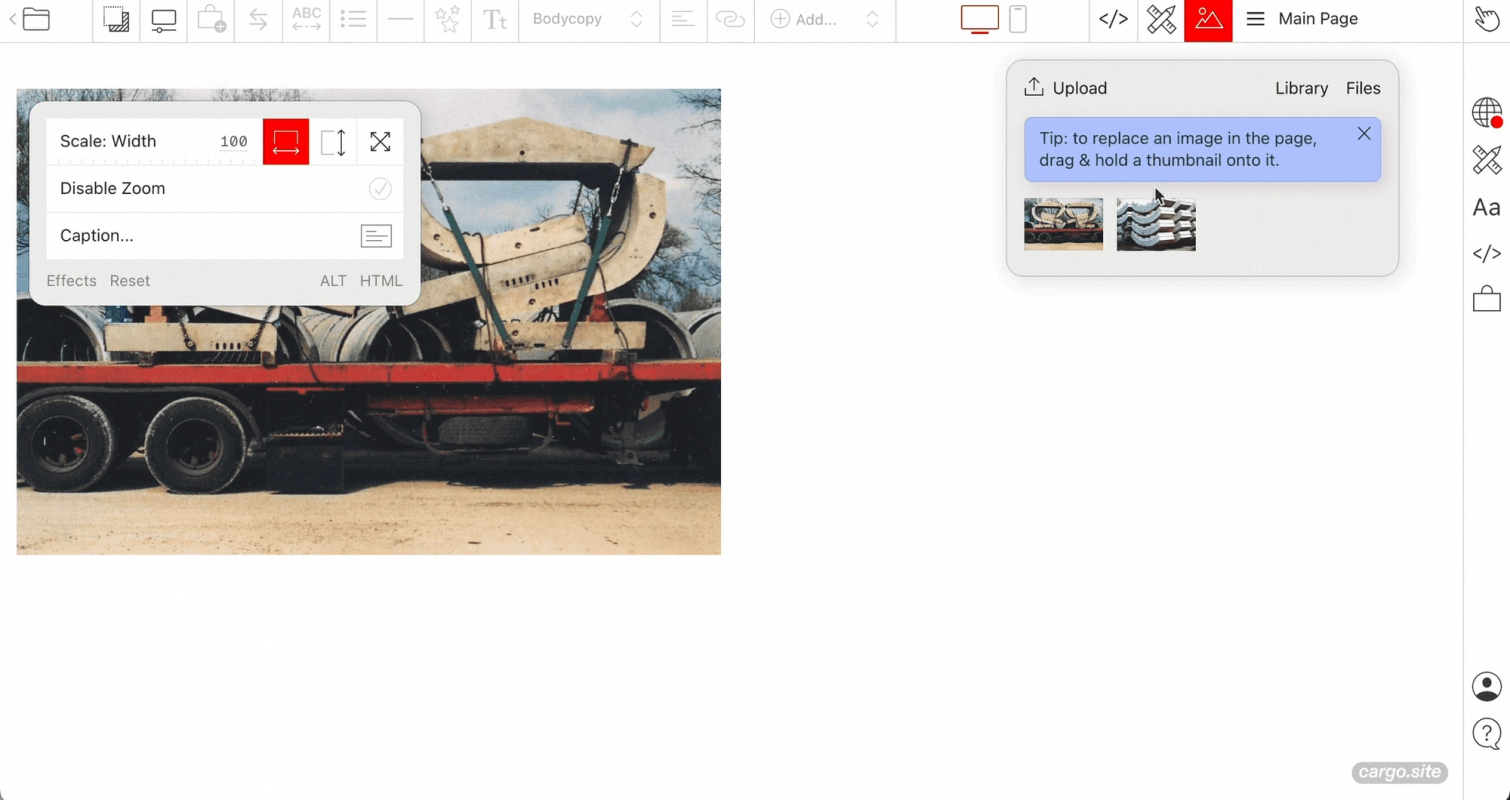The height and width of the screenshot is (800, 1510).
Task: Click the desktop layout settings icon
Action: [x=163, y=20]
